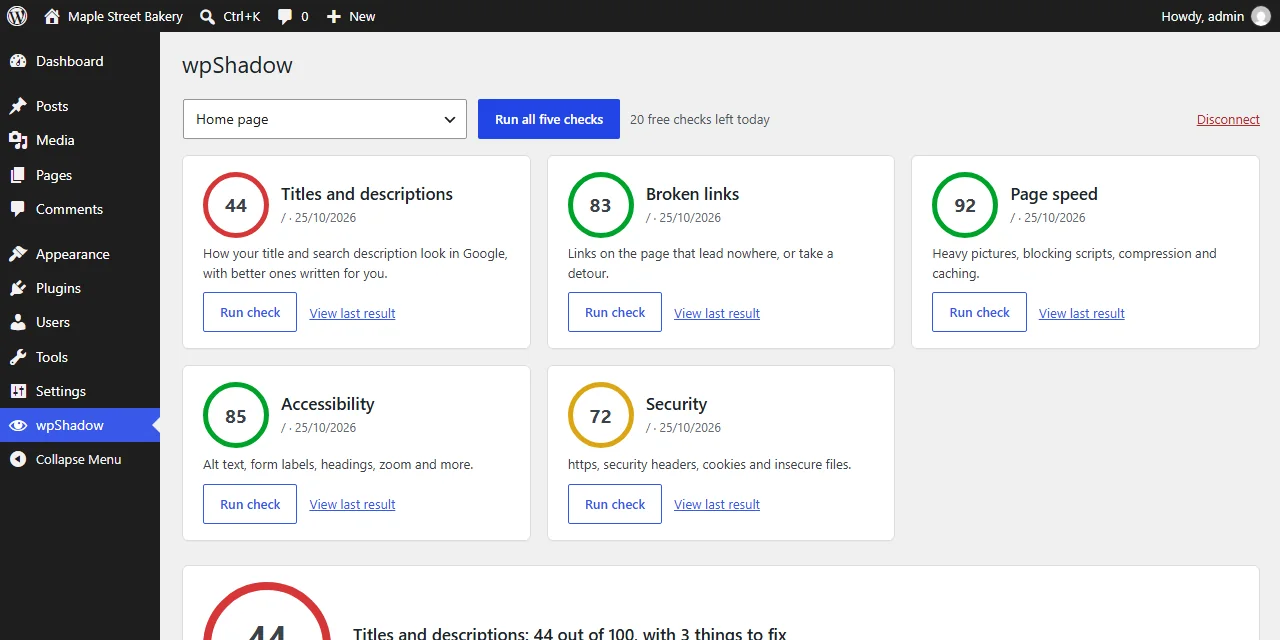
Task: Click the Tools wrench icon in sidebar
Action: coord(18,357)
